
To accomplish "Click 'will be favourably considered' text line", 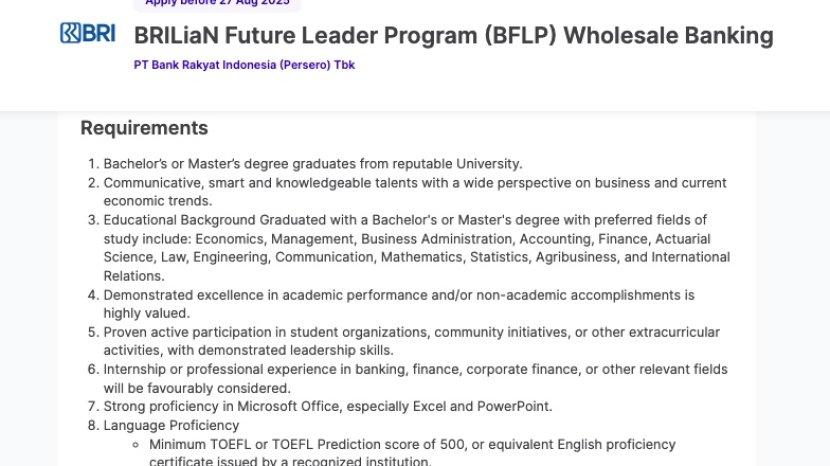I will point(196,388).
